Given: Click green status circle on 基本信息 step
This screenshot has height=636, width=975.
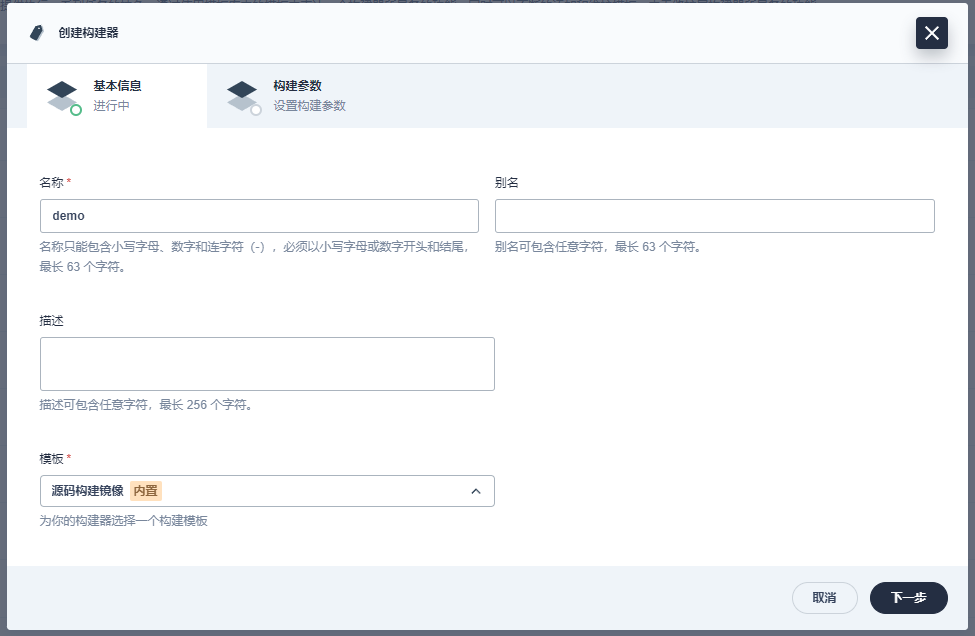Looking at the screenshot, I should [76, 110].
